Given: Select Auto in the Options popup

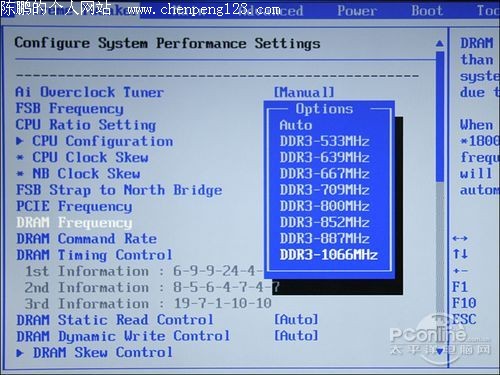Looking at the screenshot, I should 296,125.
